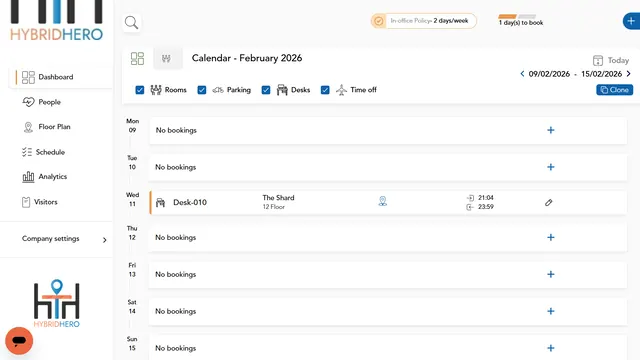Click the Parking car icon
Screen dimensions: 640x360
coord(218,90)
